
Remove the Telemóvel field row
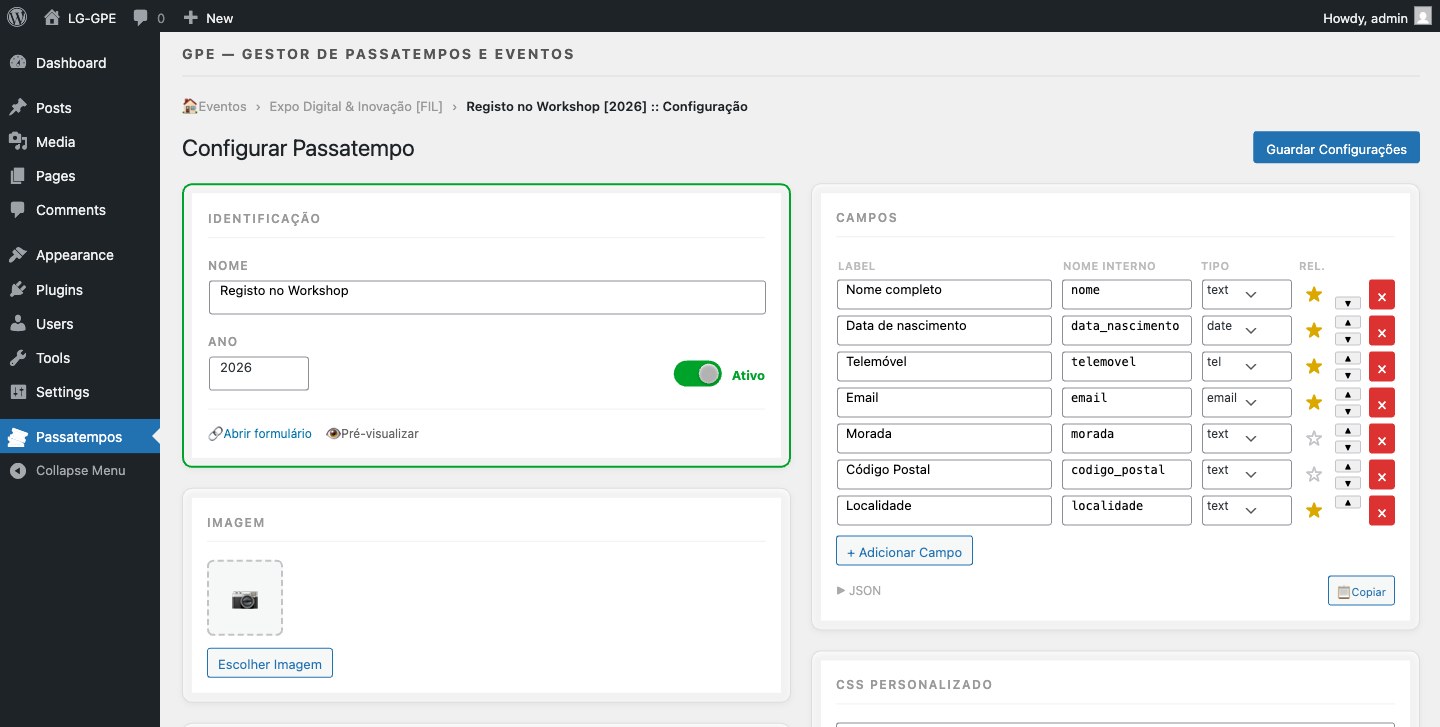coord(1381,367)
